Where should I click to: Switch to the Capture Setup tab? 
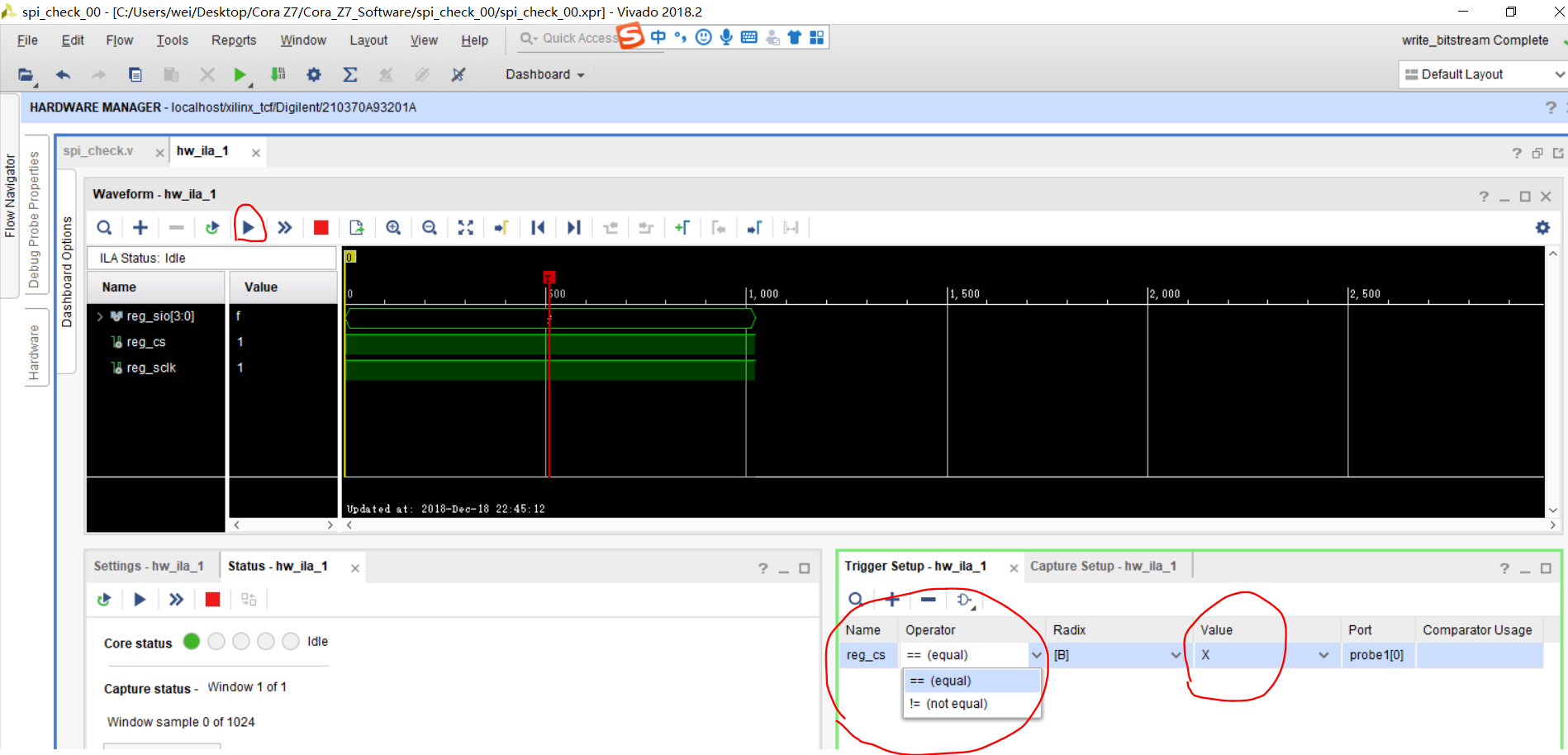(x=1104, y=566)
